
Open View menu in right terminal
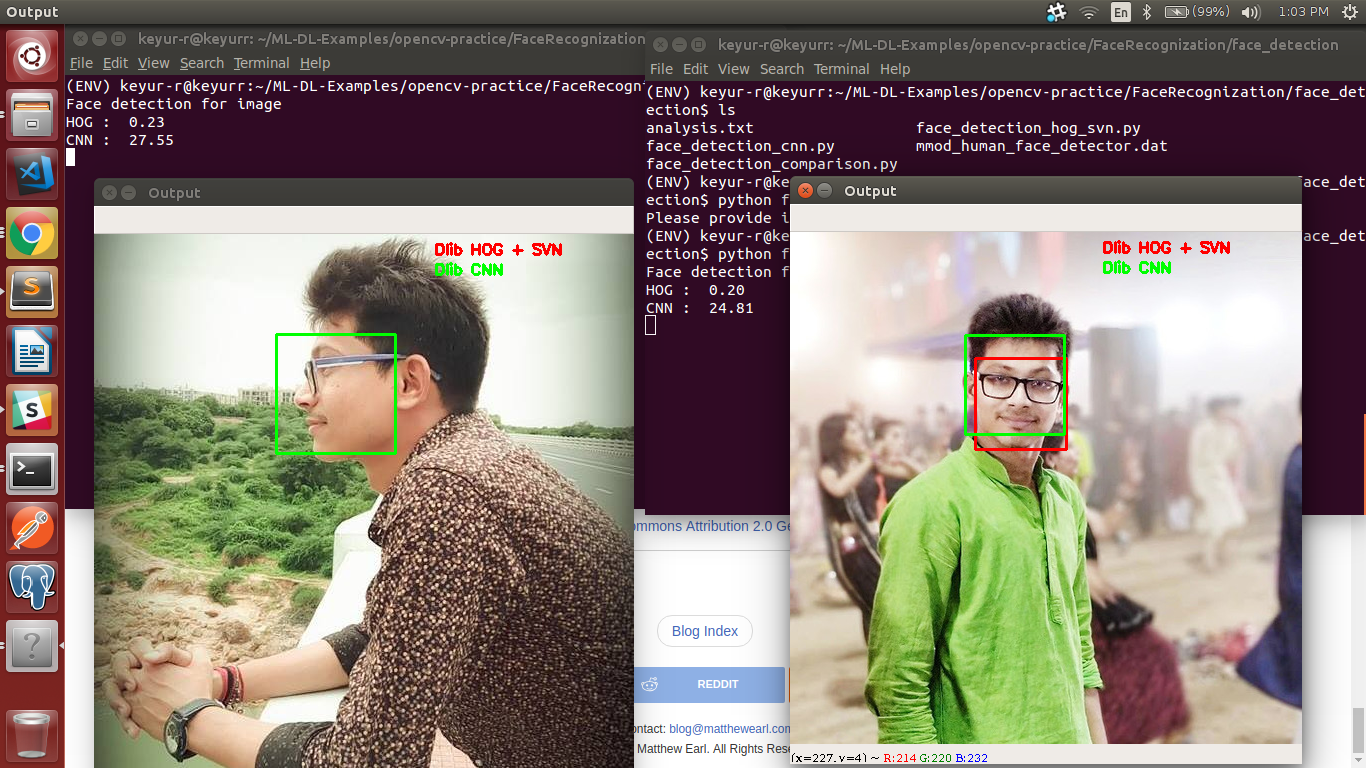734,69
